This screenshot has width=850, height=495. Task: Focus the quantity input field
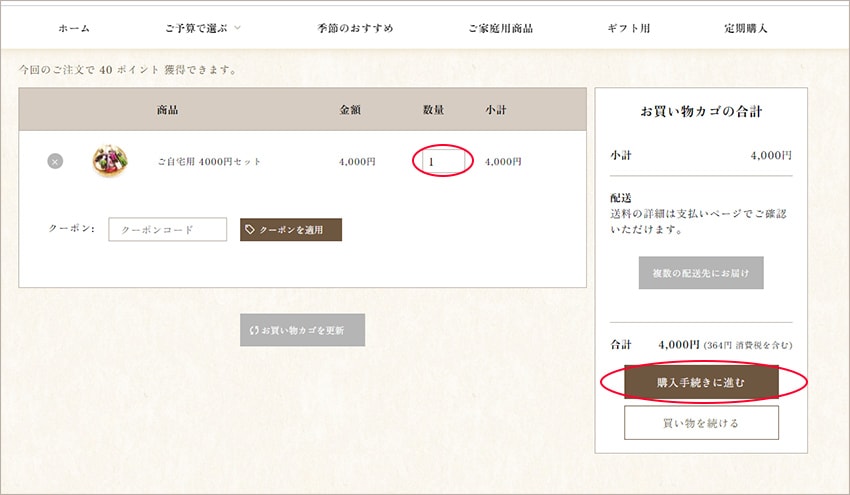click(443, 161)
